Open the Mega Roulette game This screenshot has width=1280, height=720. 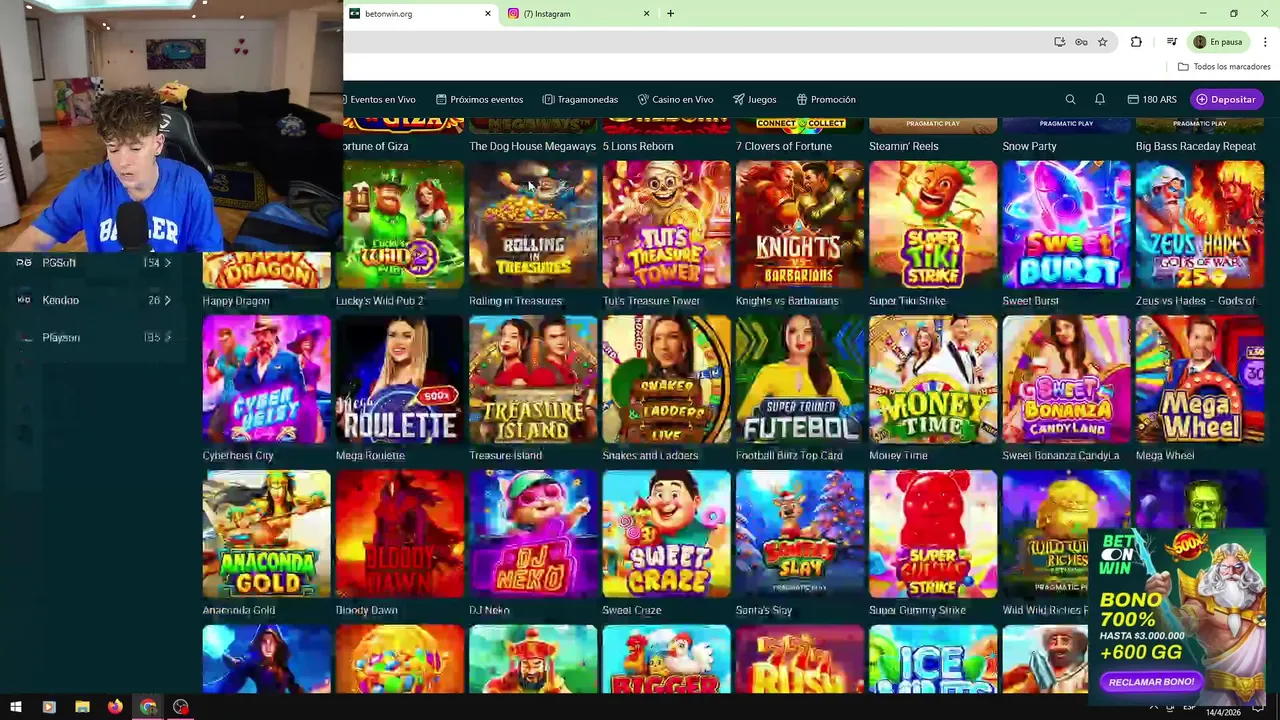click(400, 380)
